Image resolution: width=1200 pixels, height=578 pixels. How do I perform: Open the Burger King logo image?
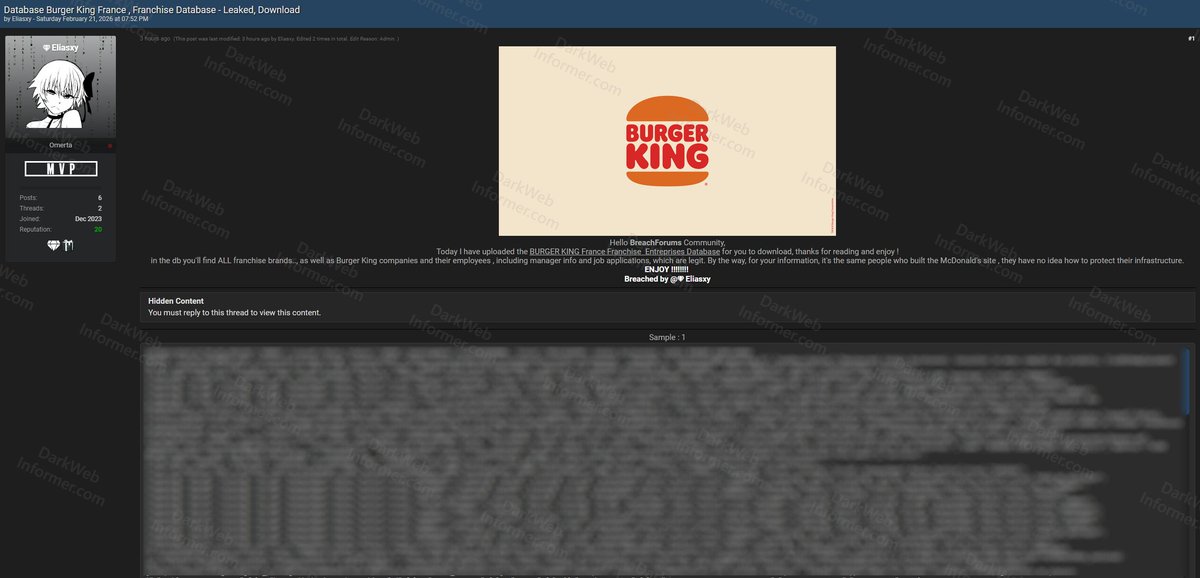point(667,141)
